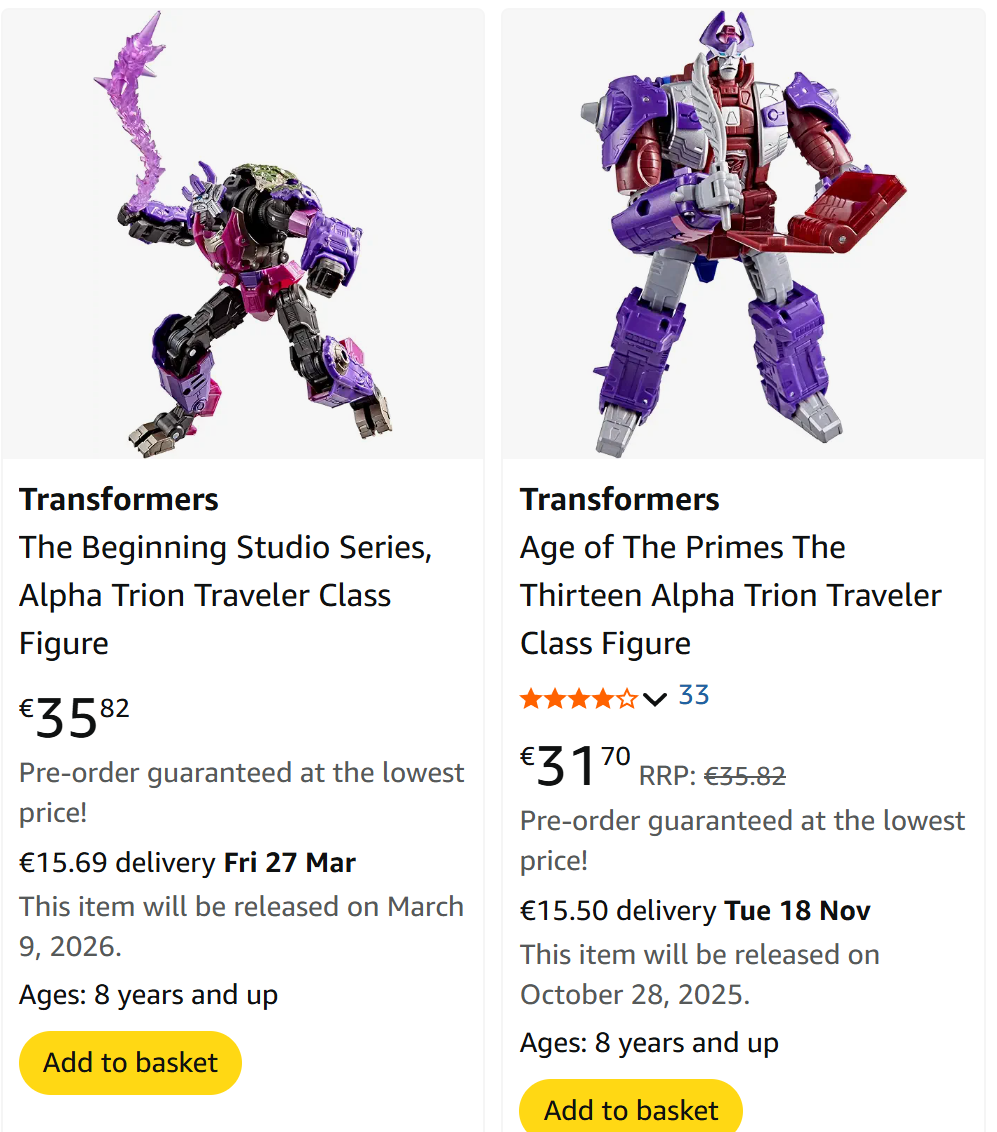Click the pre-order guarantee note under €35.82 price
This screenshot has width=997, height=1132.
click(x=241, y=792)
